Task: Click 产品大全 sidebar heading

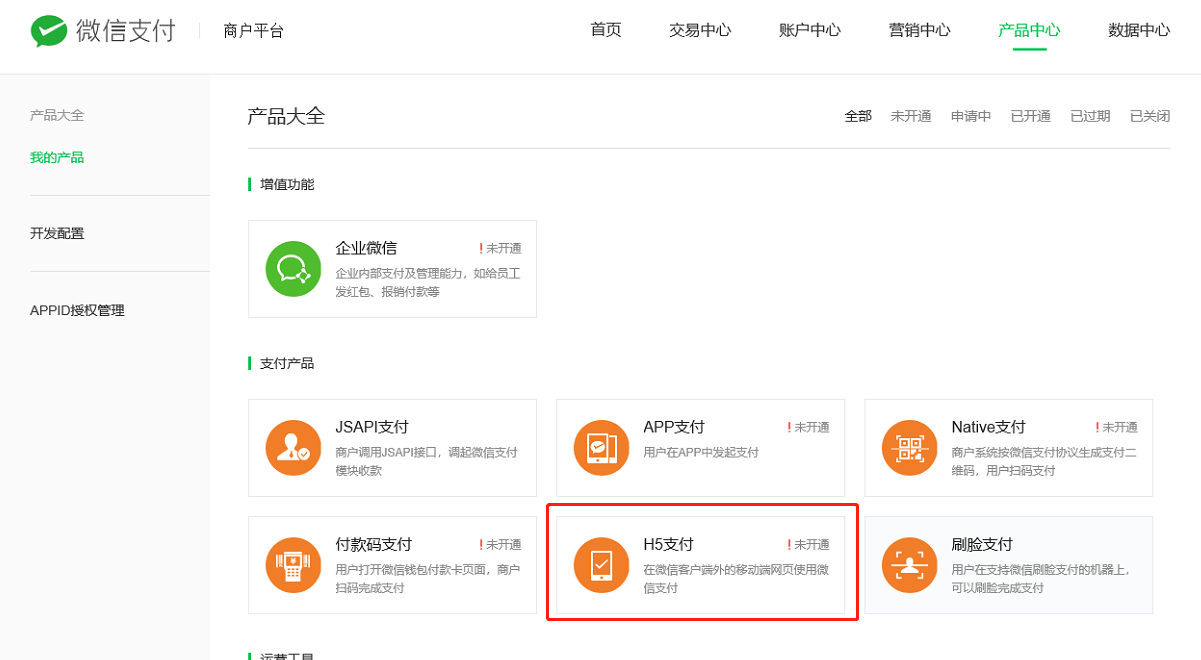Action: (x=57, y=115)
